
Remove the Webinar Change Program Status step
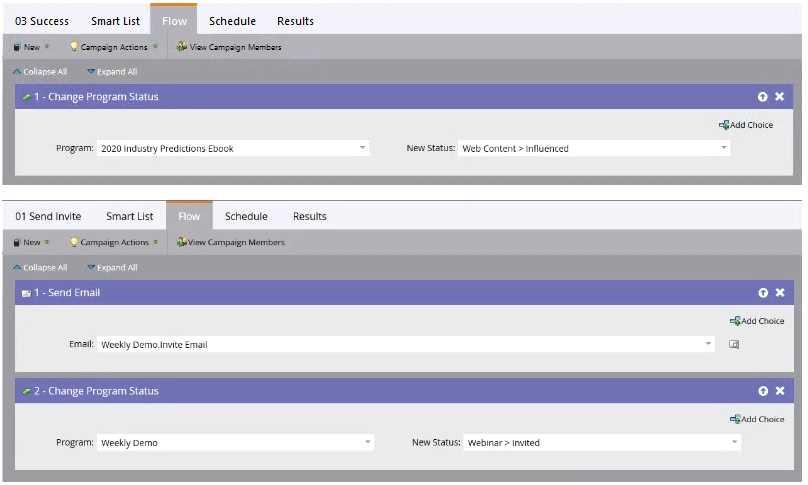click(780, 391)
